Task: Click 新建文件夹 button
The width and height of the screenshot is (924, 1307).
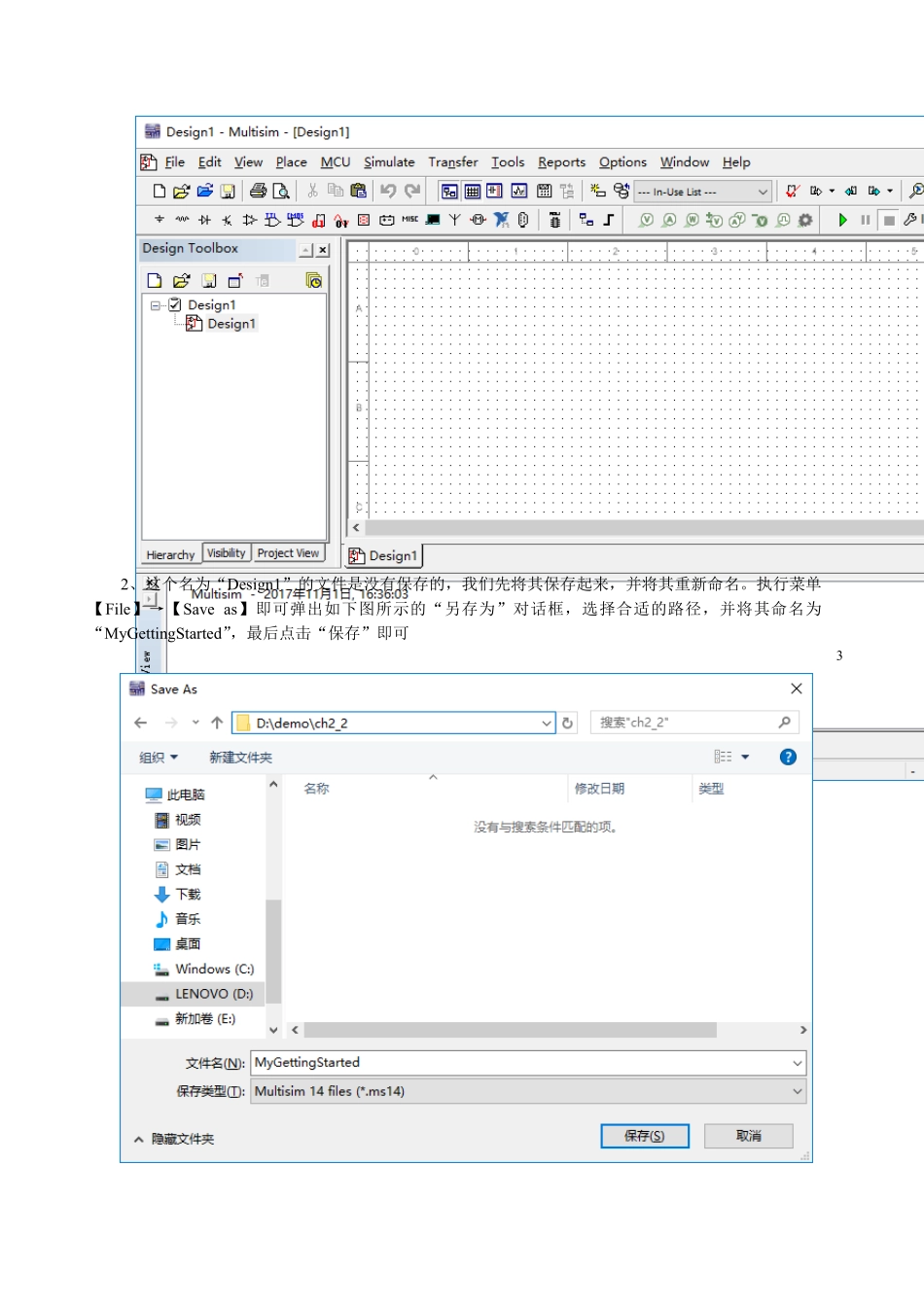Action: click(x=240, y=758)
